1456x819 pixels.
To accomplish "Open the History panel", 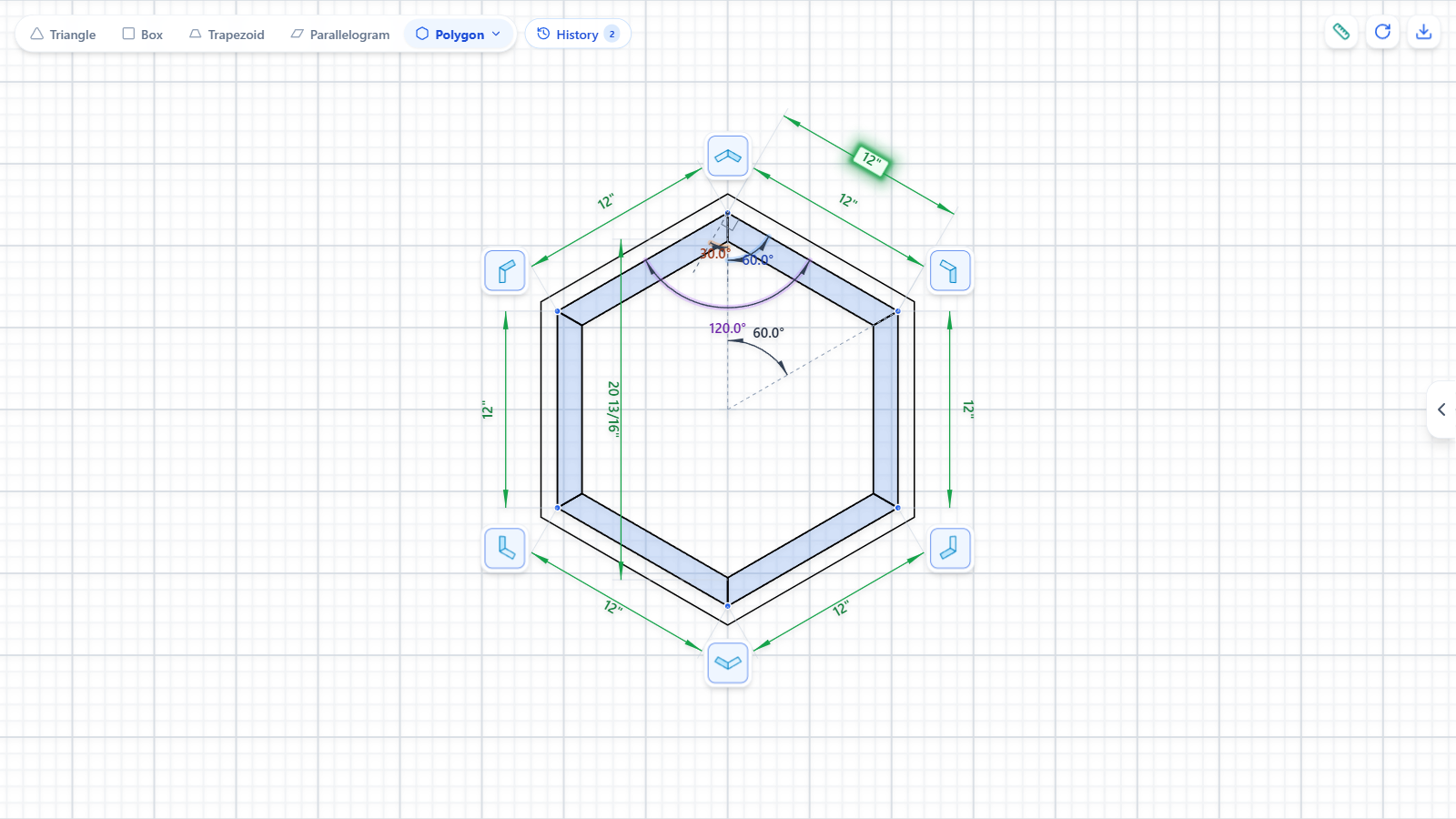I will point(578,35).
